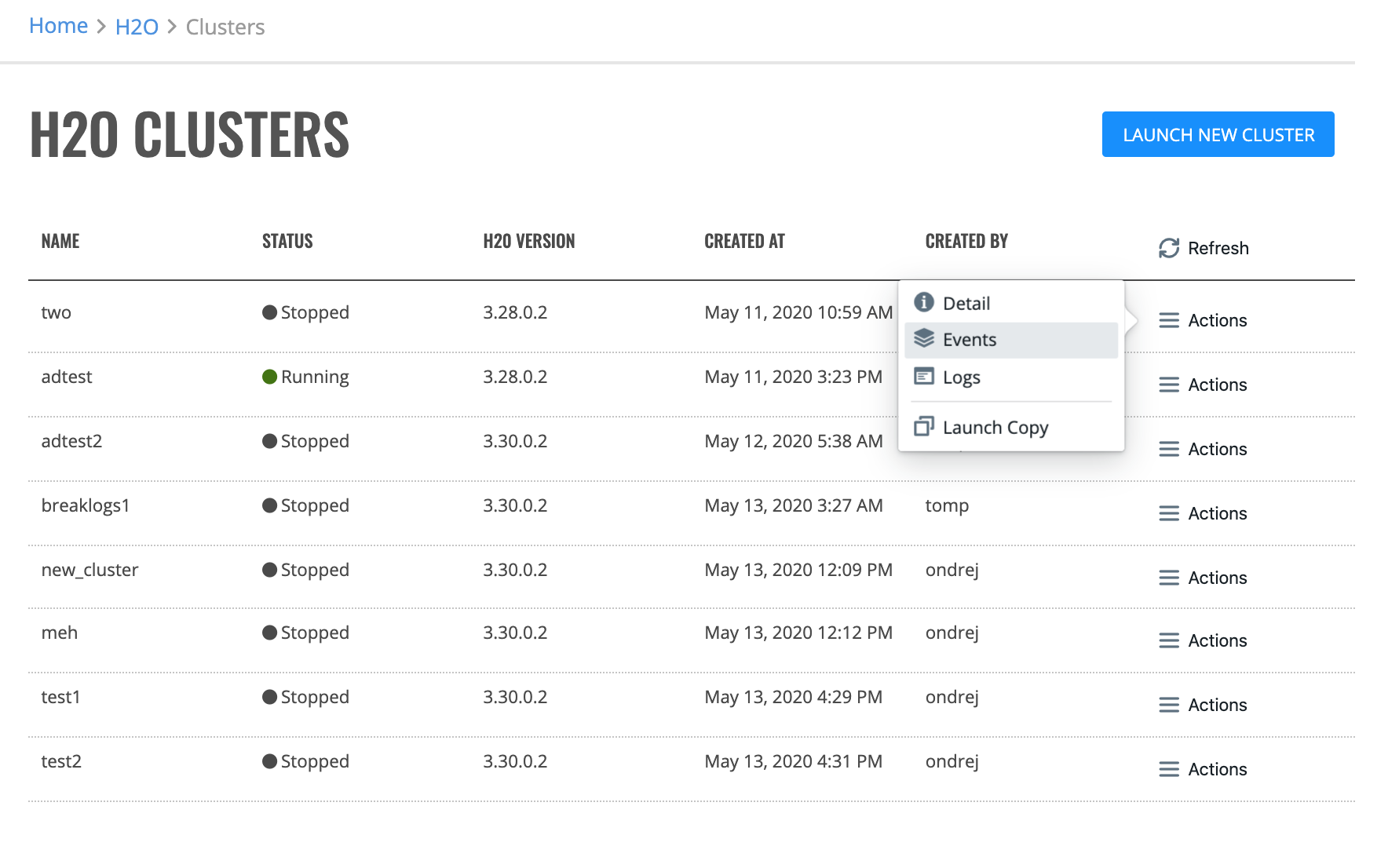The image size is (1399, 868).
Task: Open Actions menu for cluster 'two'
Action: click(x=1203, y=320)
